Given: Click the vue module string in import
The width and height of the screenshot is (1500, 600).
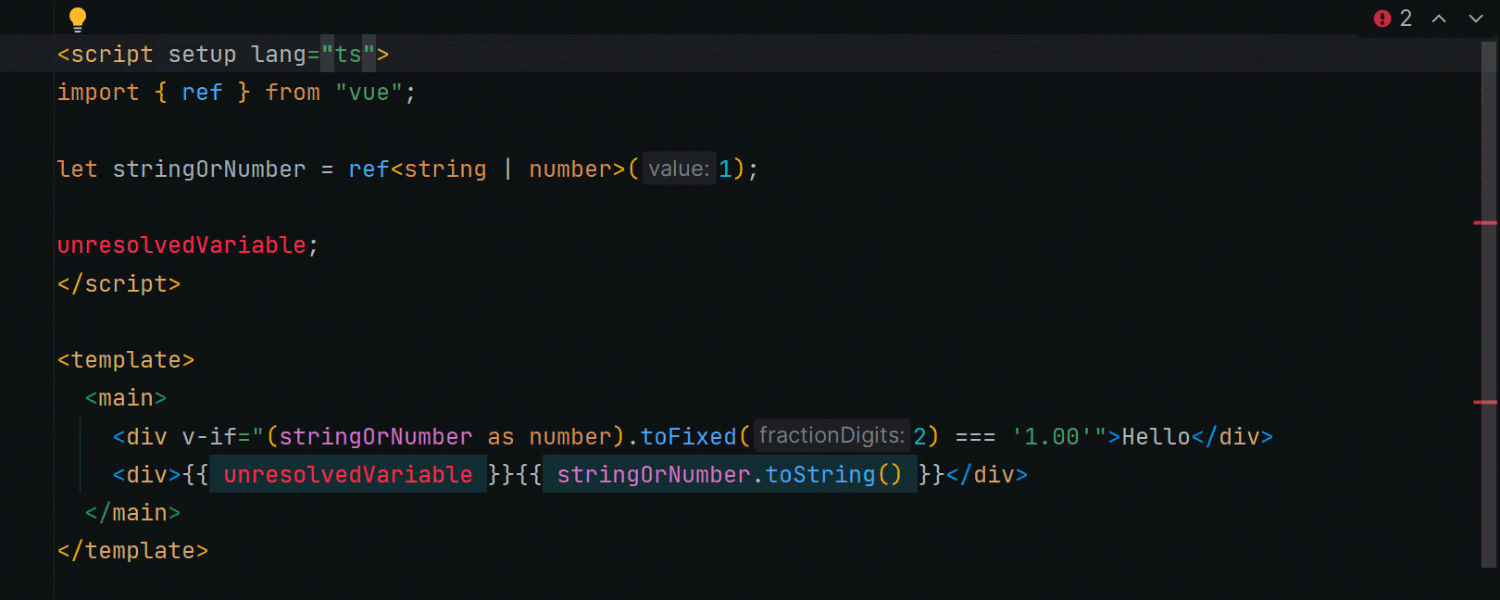Looking at the screenshot, I should (x=369, y=92).
